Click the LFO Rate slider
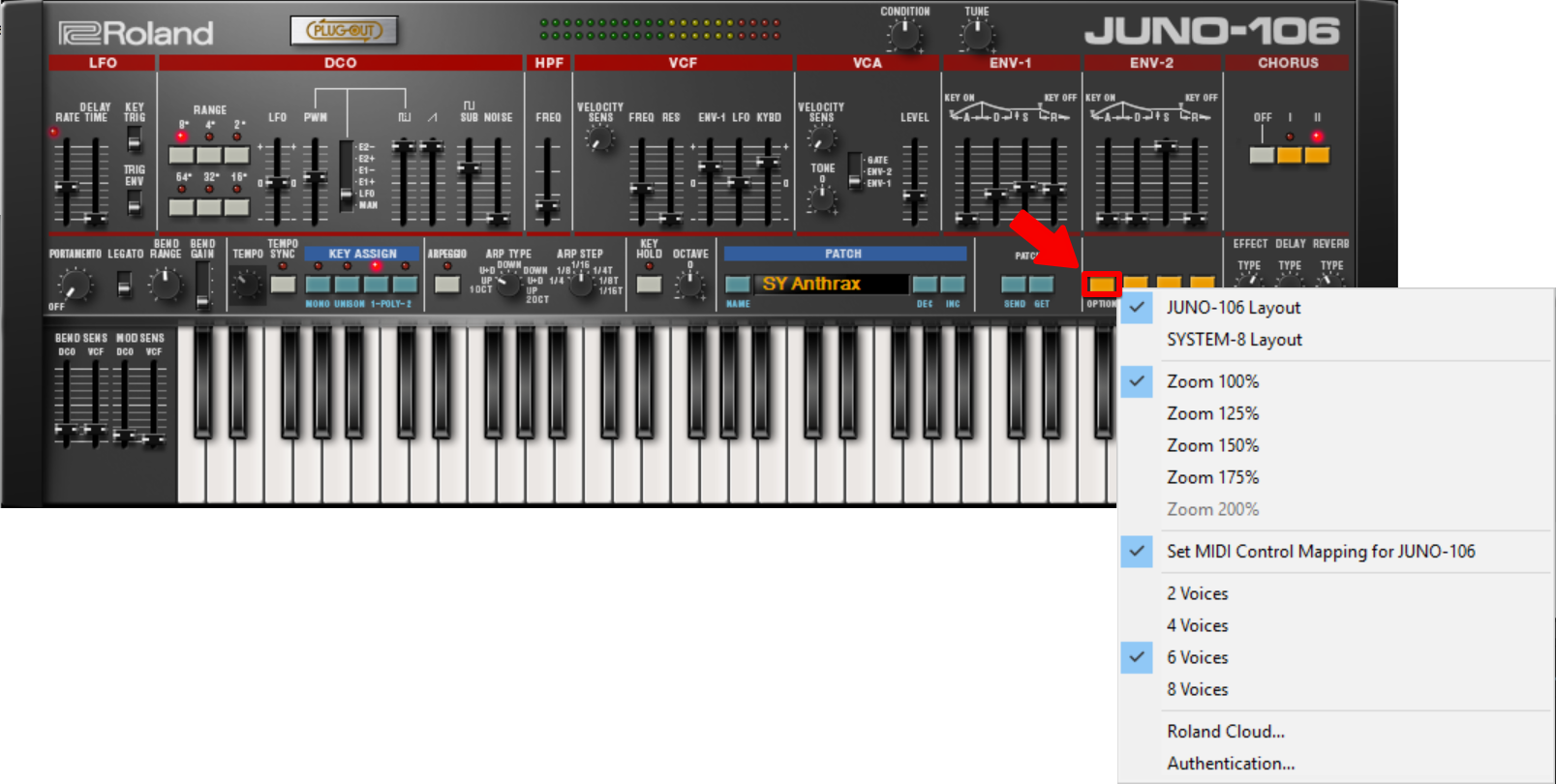The image size is (1556, 784). click(x=66, y=181)
